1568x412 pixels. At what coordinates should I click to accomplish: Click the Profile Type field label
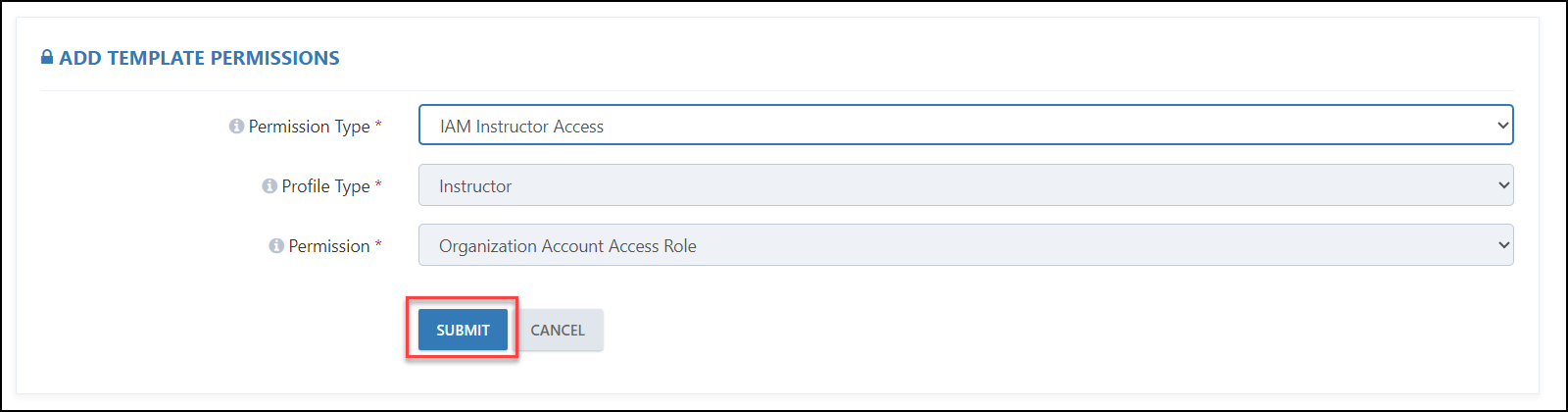point(326,186)
